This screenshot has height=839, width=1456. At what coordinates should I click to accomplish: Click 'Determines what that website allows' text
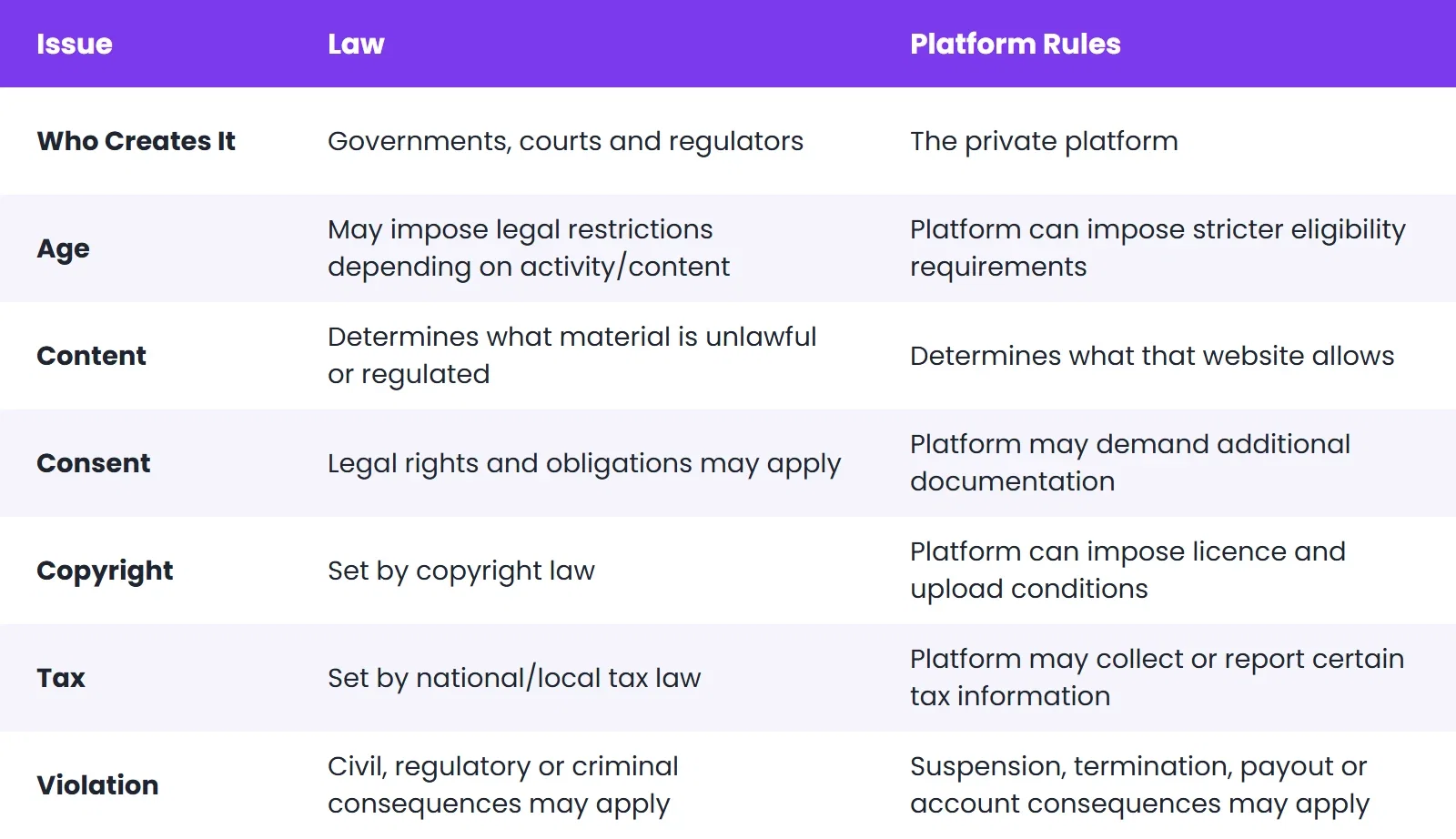pos(1152,356)
